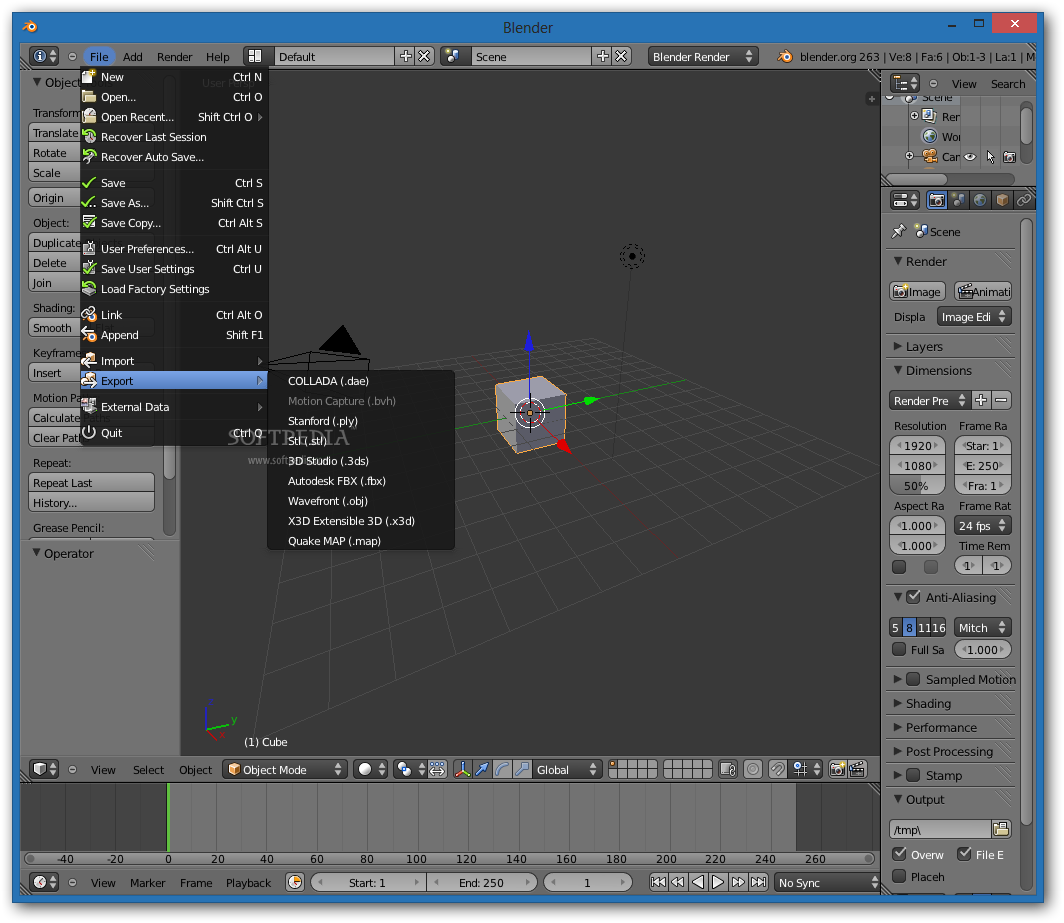Open the Render properties camera tab
1064x923 pixels.
936,199
